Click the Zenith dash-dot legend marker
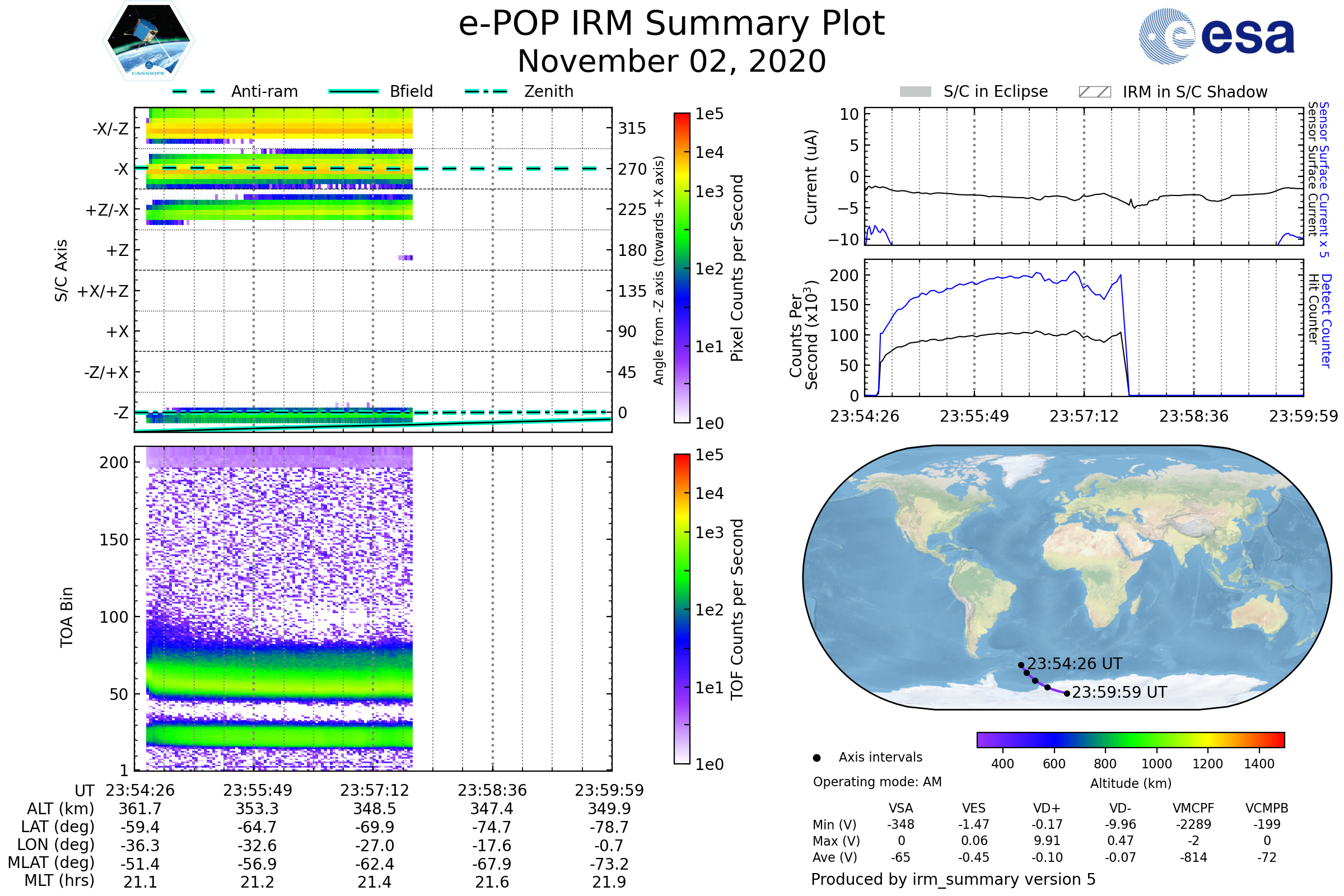This screenshot has width=1344, height=896. [x=486, y=91]
